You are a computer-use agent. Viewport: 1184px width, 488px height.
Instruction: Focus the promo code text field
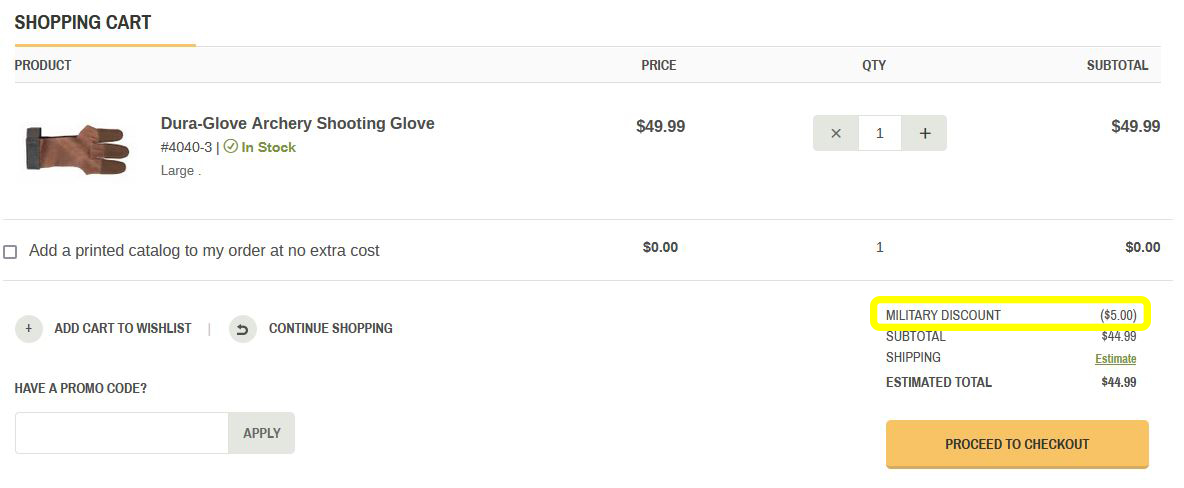(122, 433)
